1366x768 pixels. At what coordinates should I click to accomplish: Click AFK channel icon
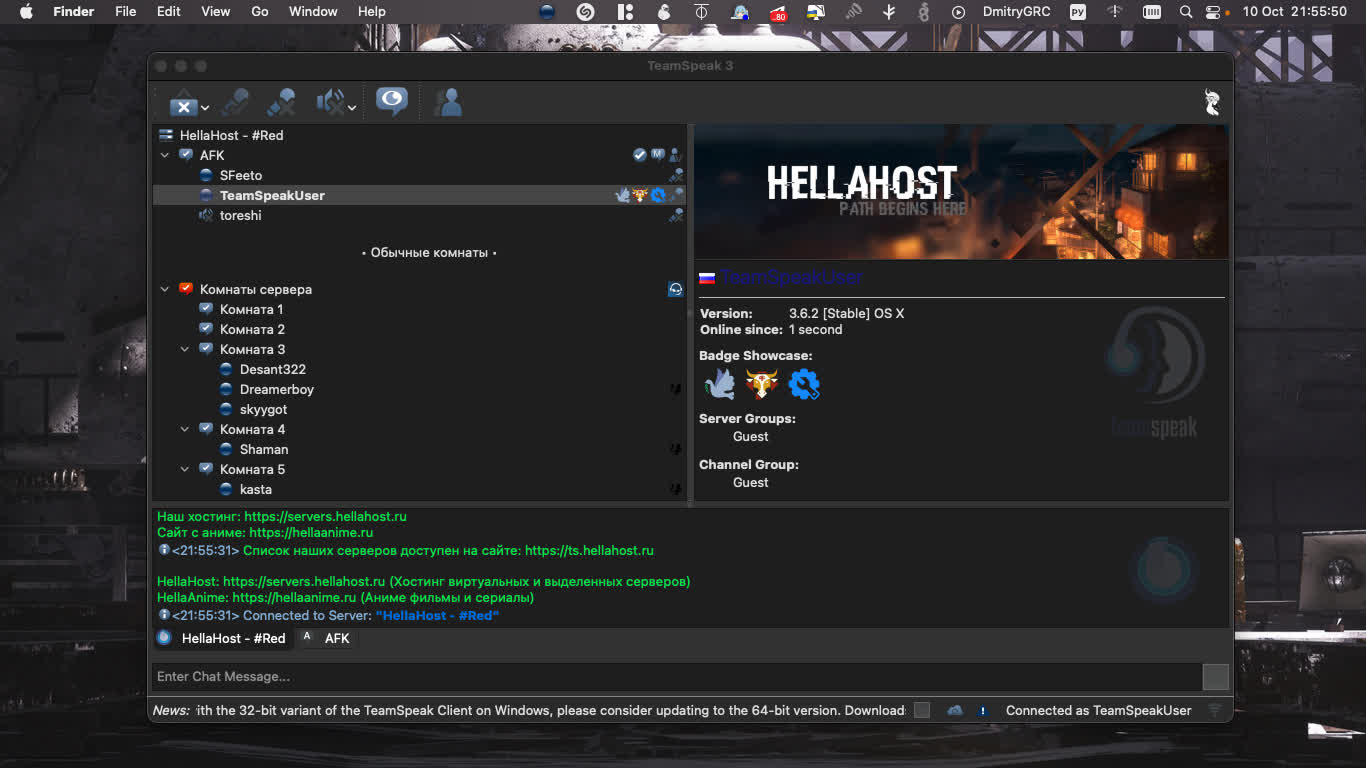point(186,155)
